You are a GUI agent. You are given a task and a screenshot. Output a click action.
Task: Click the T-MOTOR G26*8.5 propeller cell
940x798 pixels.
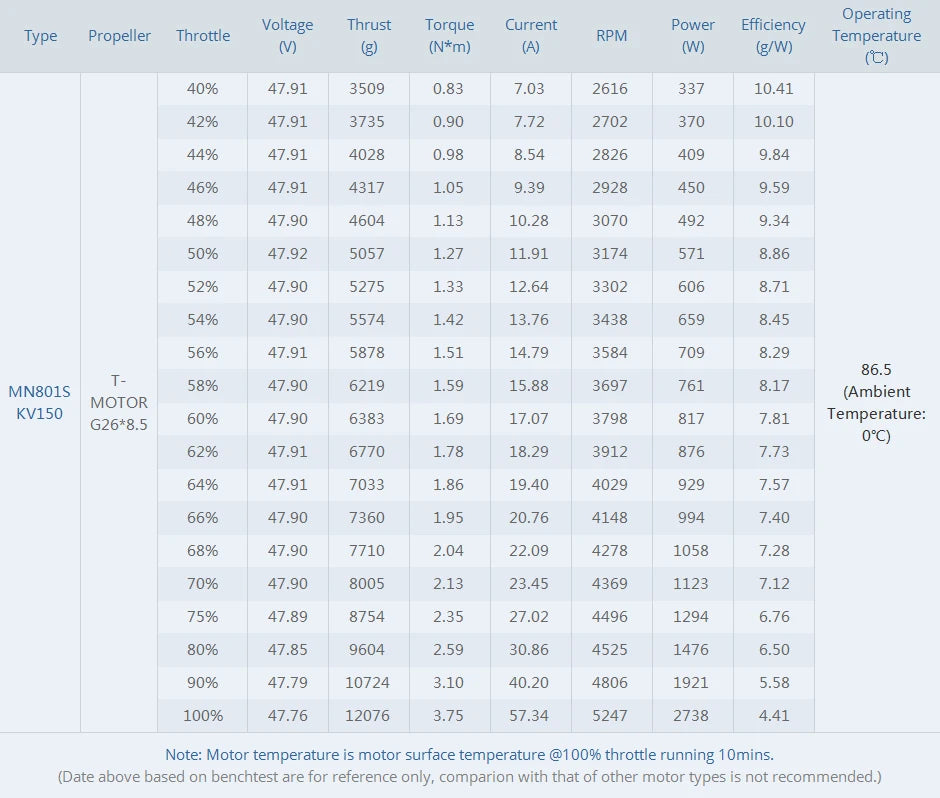pos(119,402)
